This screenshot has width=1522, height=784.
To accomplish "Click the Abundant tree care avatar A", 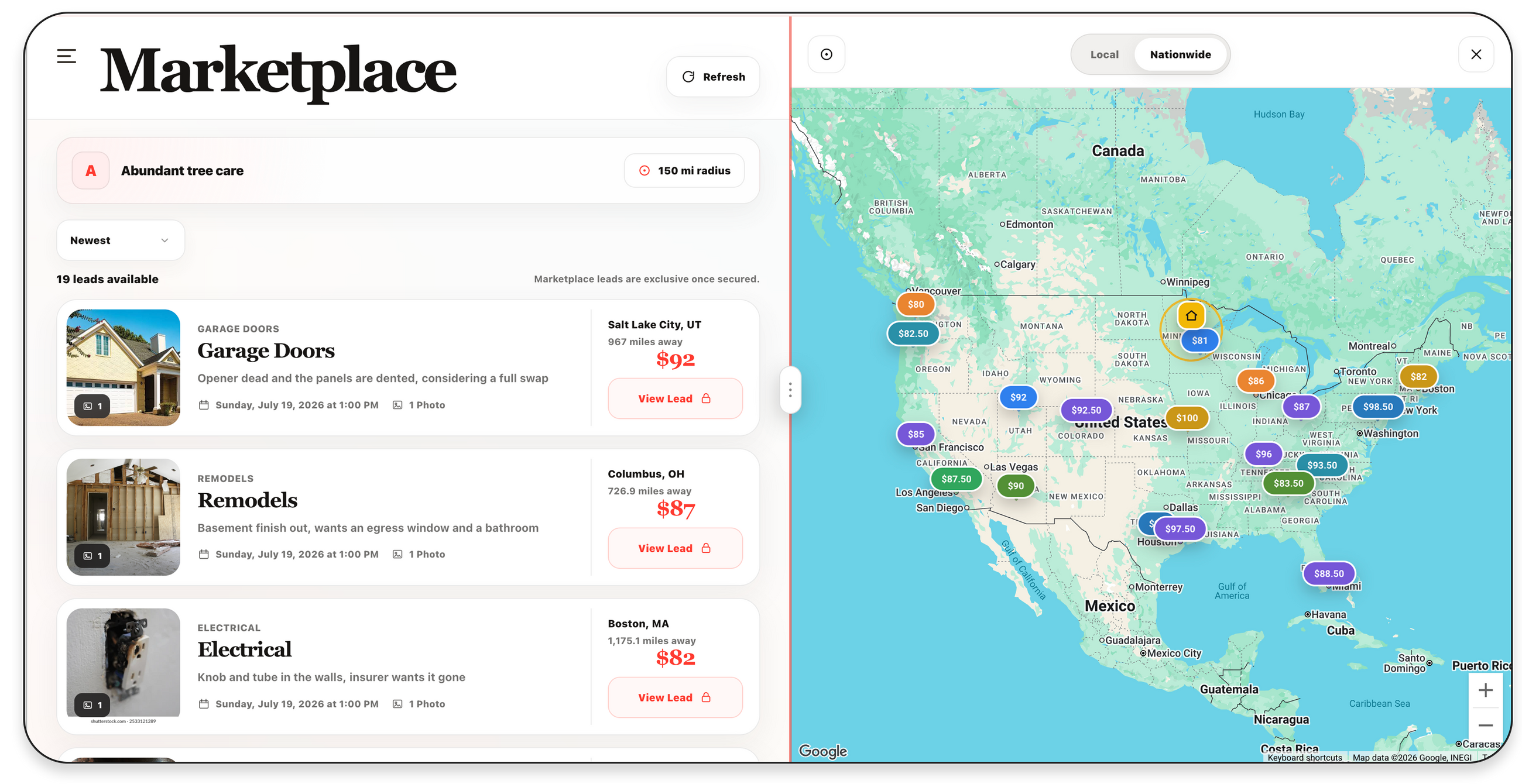I will coord(90,171).
